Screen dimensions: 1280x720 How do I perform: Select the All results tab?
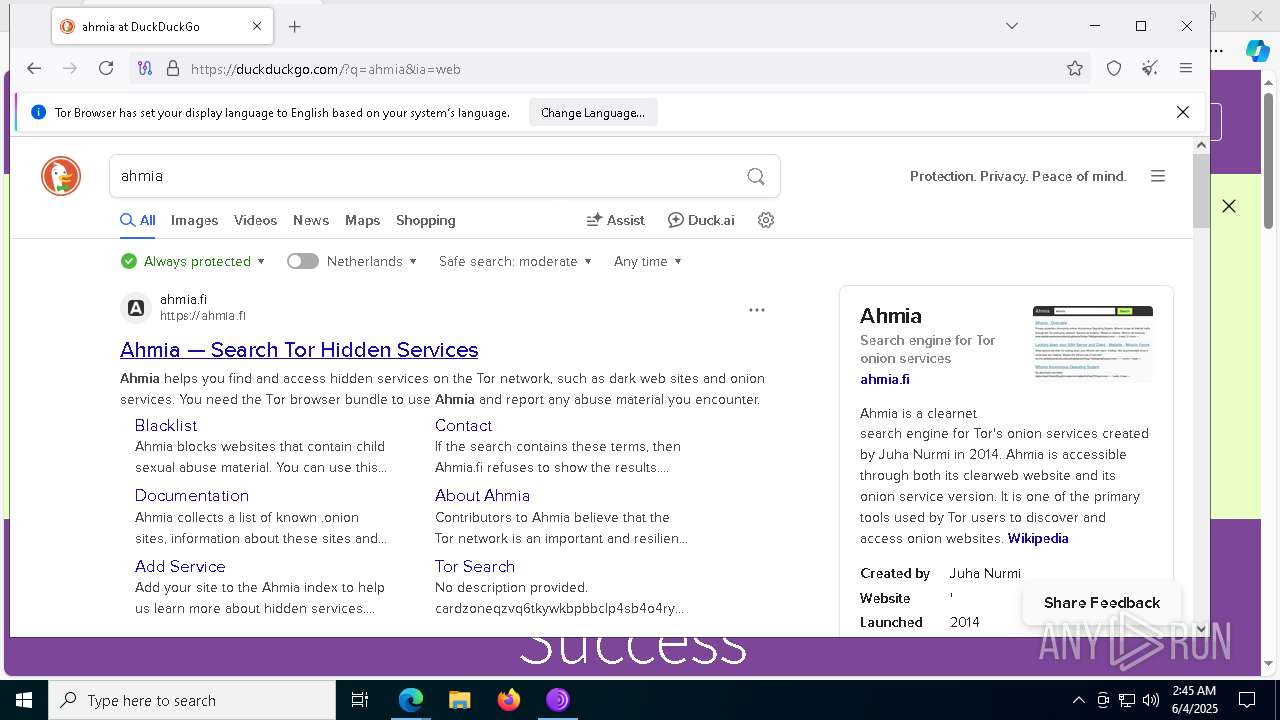coord(138,220)
